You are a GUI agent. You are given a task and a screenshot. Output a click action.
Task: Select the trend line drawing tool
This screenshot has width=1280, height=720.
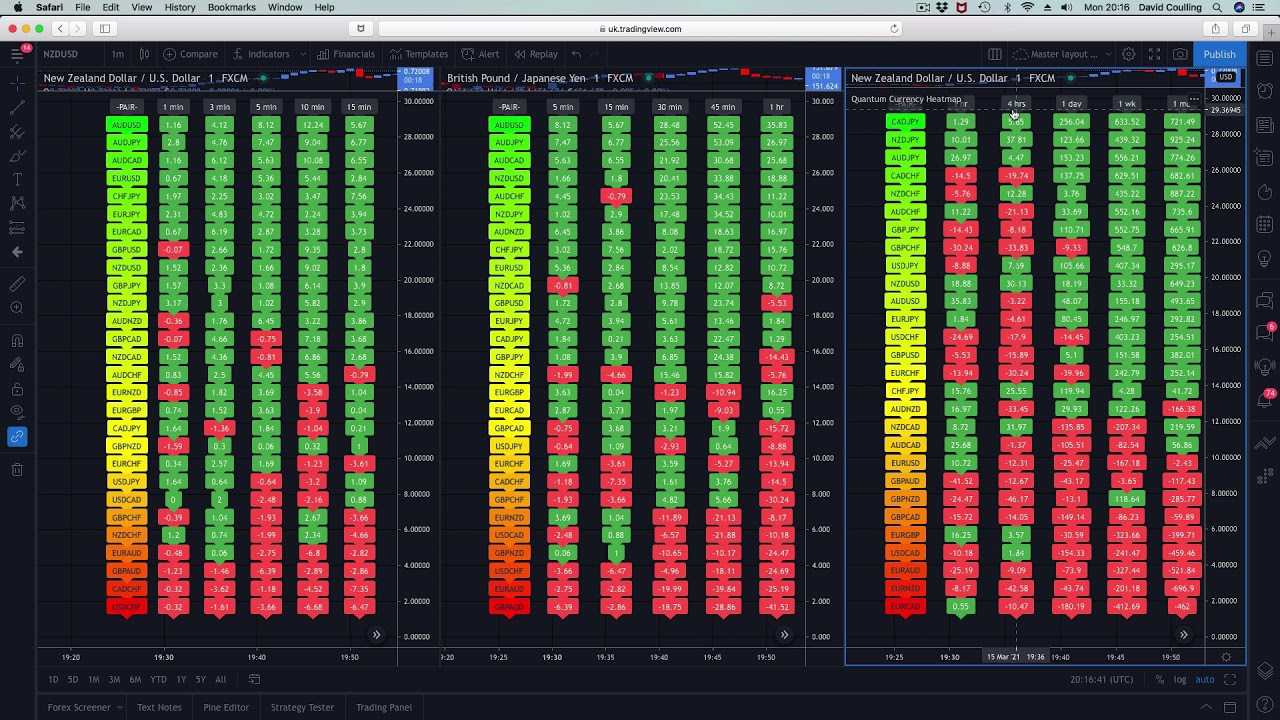[17, 107]
